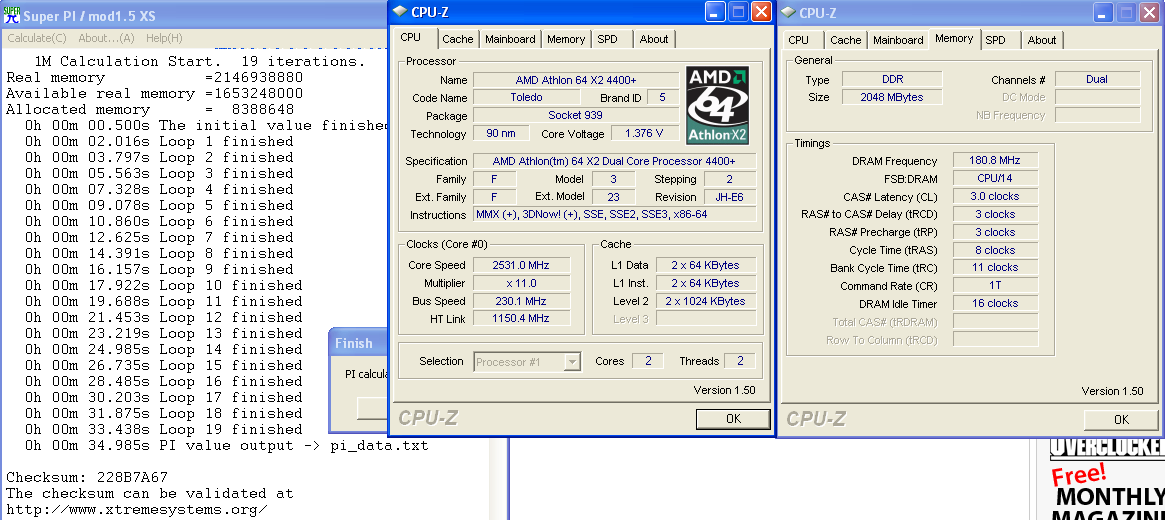Click the PI value output pi_data.txt line
The image size is (1165, 520).
click(227, 446)
